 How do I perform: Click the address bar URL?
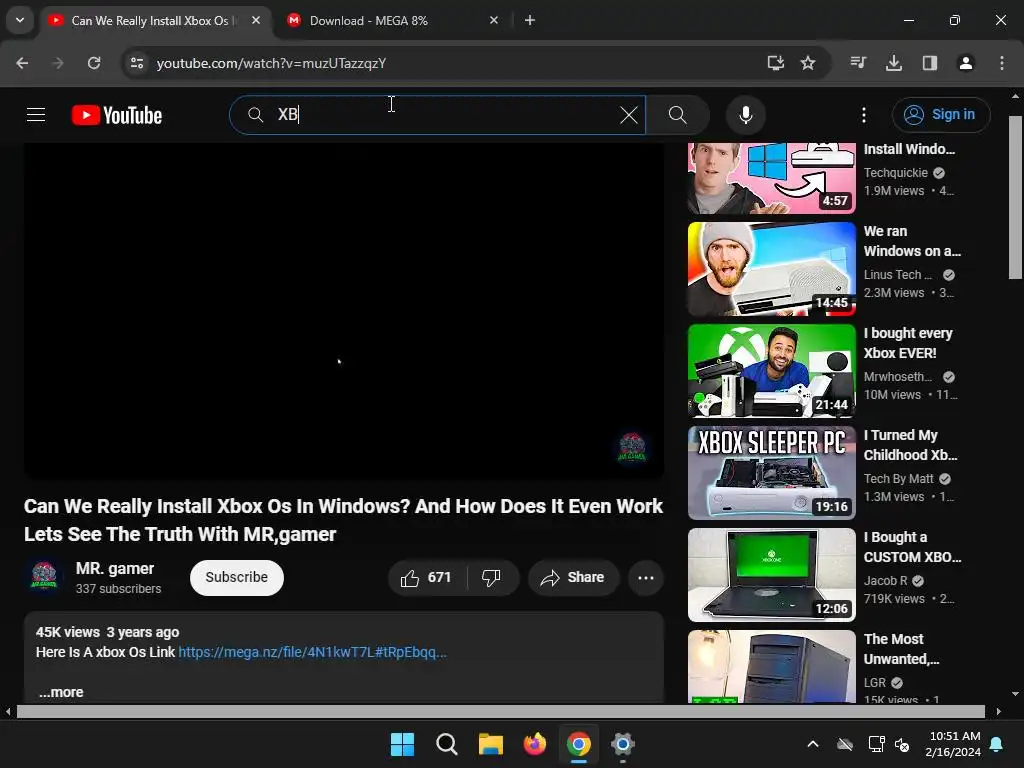coord(271,63)
